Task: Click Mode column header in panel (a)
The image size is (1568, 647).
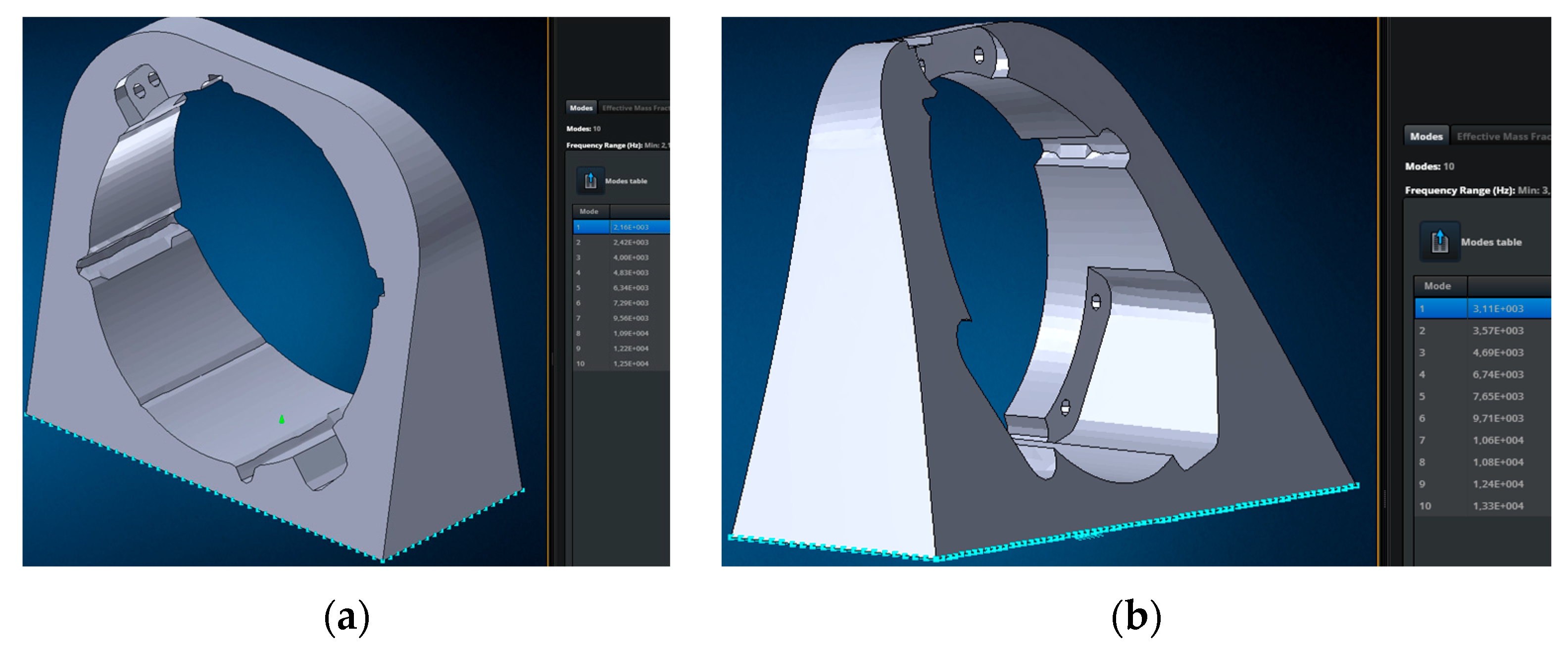Action: [x=588, y=211]
